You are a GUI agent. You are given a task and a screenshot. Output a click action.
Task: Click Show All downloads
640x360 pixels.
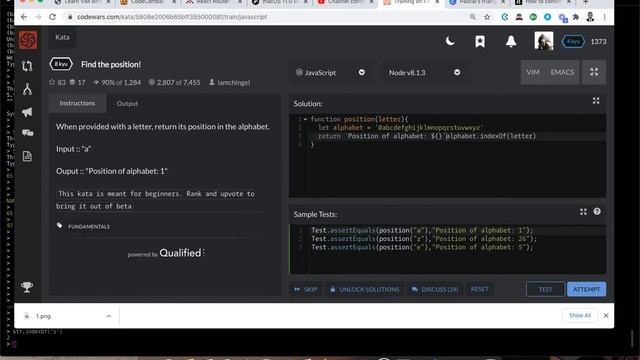pos(580,316)
